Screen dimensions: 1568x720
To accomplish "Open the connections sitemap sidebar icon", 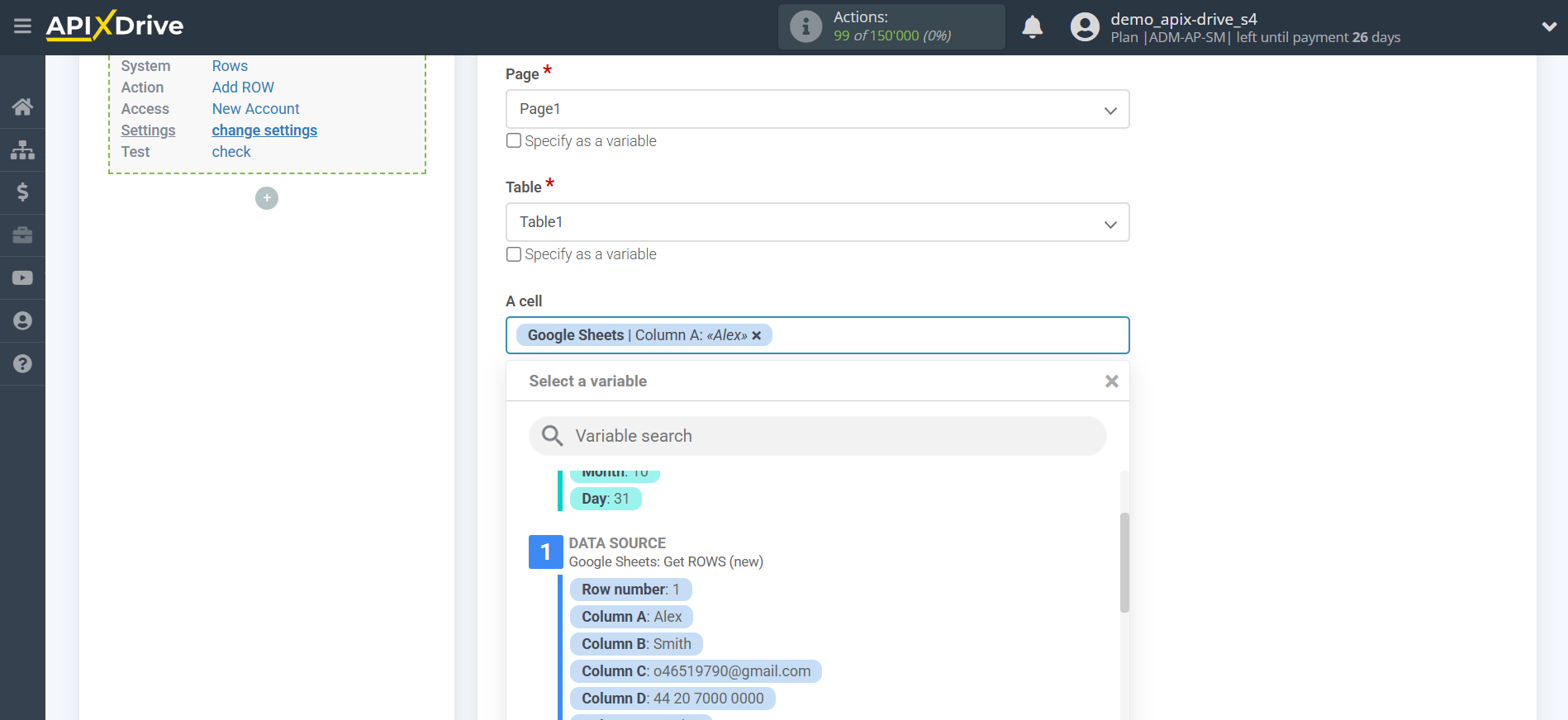I will click(x=22, y=149).
